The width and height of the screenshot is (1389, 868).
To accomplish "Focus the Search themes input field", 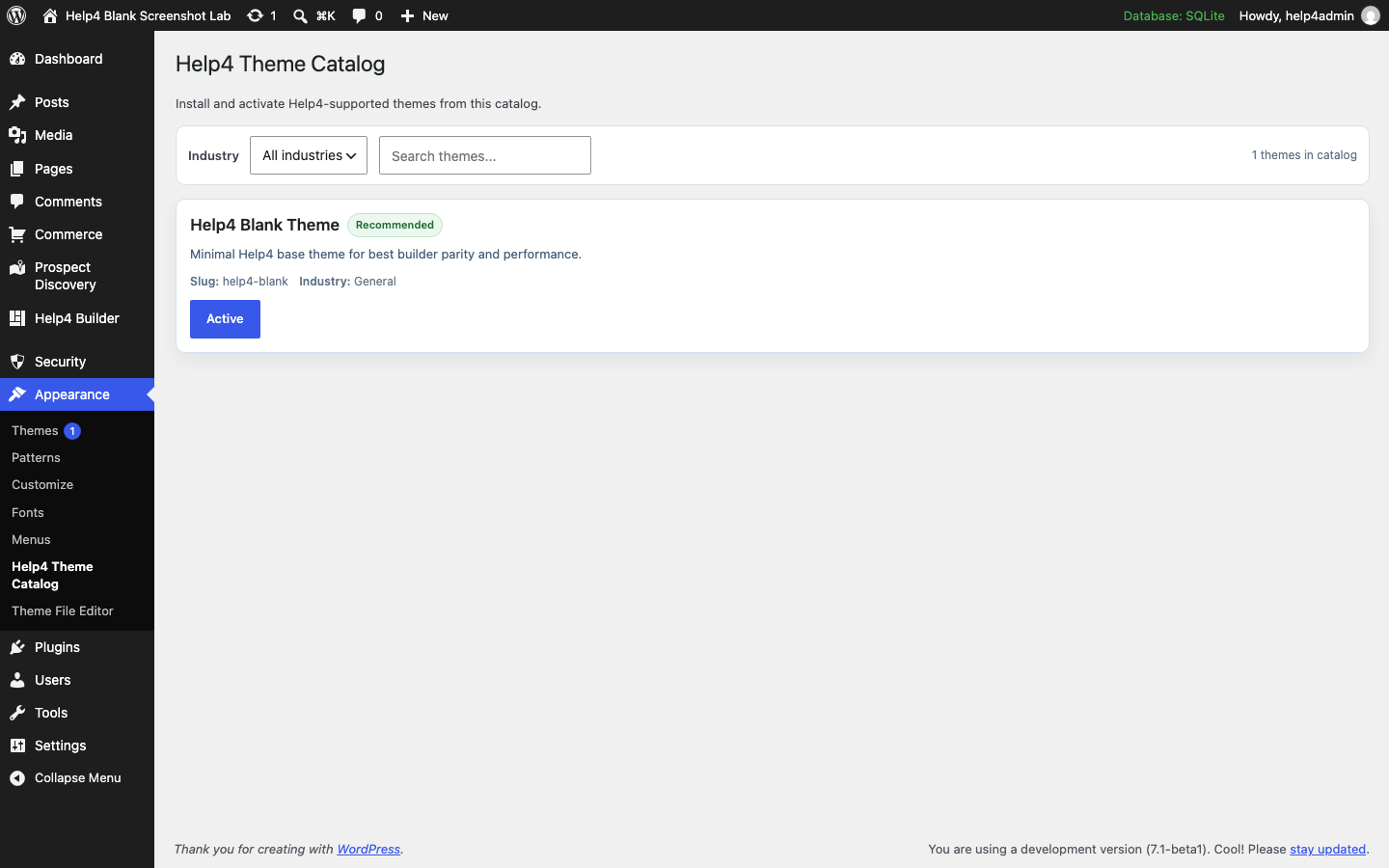I will coord(485,155).
